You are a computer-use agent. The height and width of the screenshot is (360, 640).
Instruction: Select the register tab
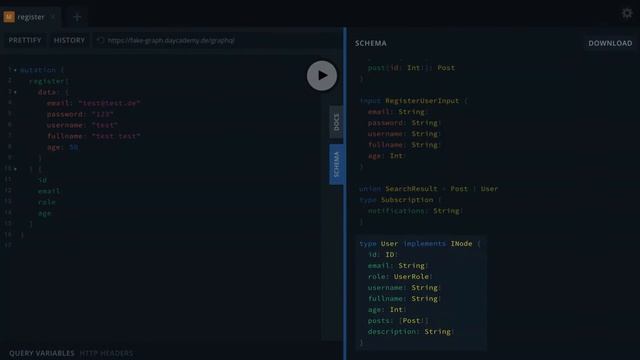pyautogui.click(x=31, y=17)
